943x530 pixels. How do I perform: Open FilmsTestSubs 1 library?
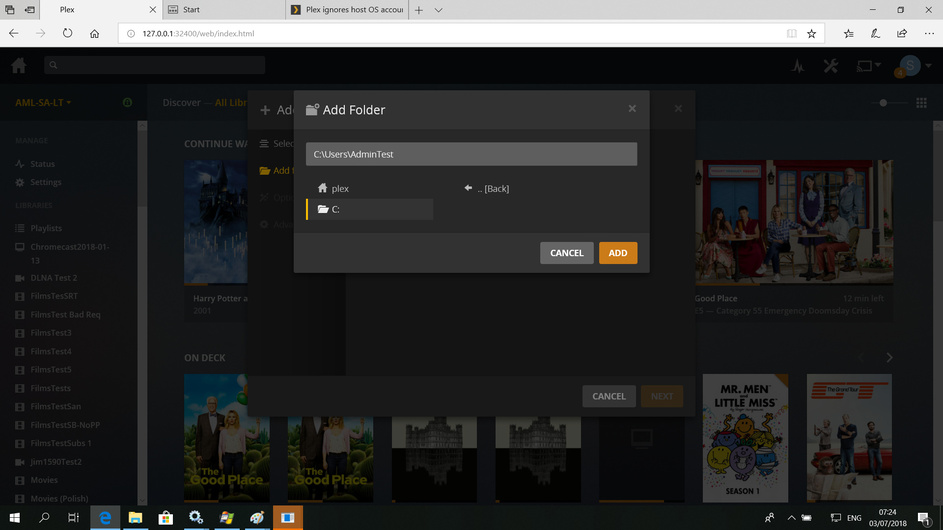pos(61,443)
